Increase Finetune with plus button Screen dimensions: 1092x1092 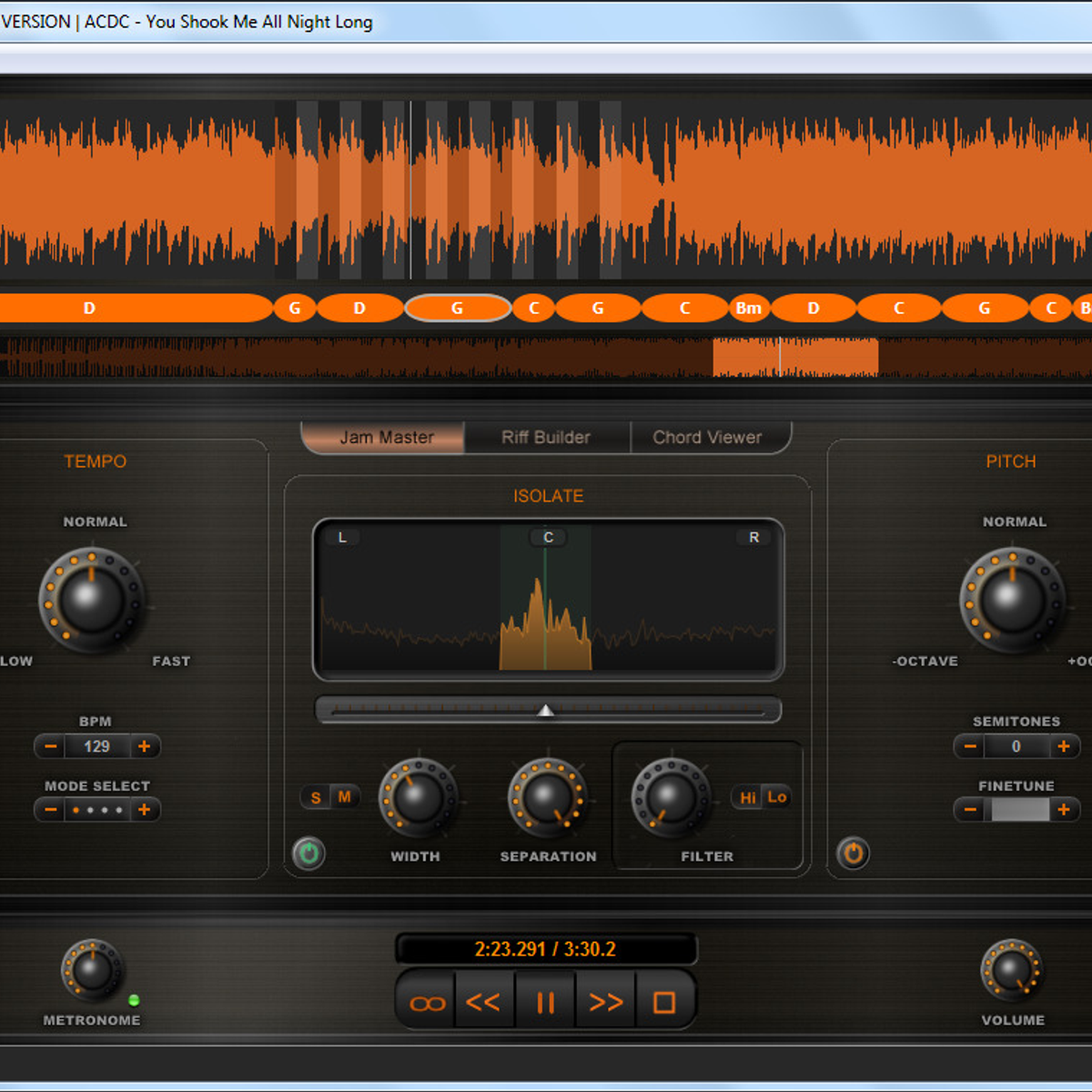(x=1063, y=809)
